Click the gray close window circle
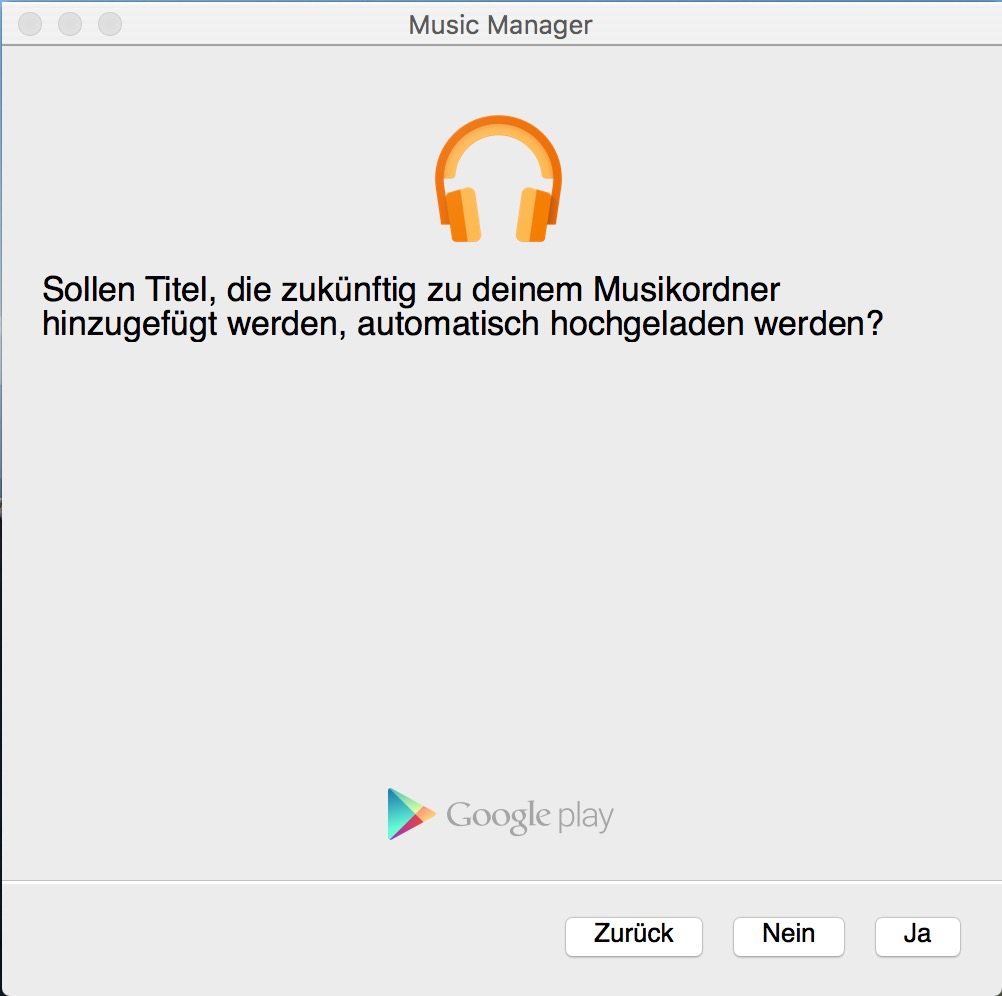This screenshot has height=996, width=1002. click(x=31, y=24)
